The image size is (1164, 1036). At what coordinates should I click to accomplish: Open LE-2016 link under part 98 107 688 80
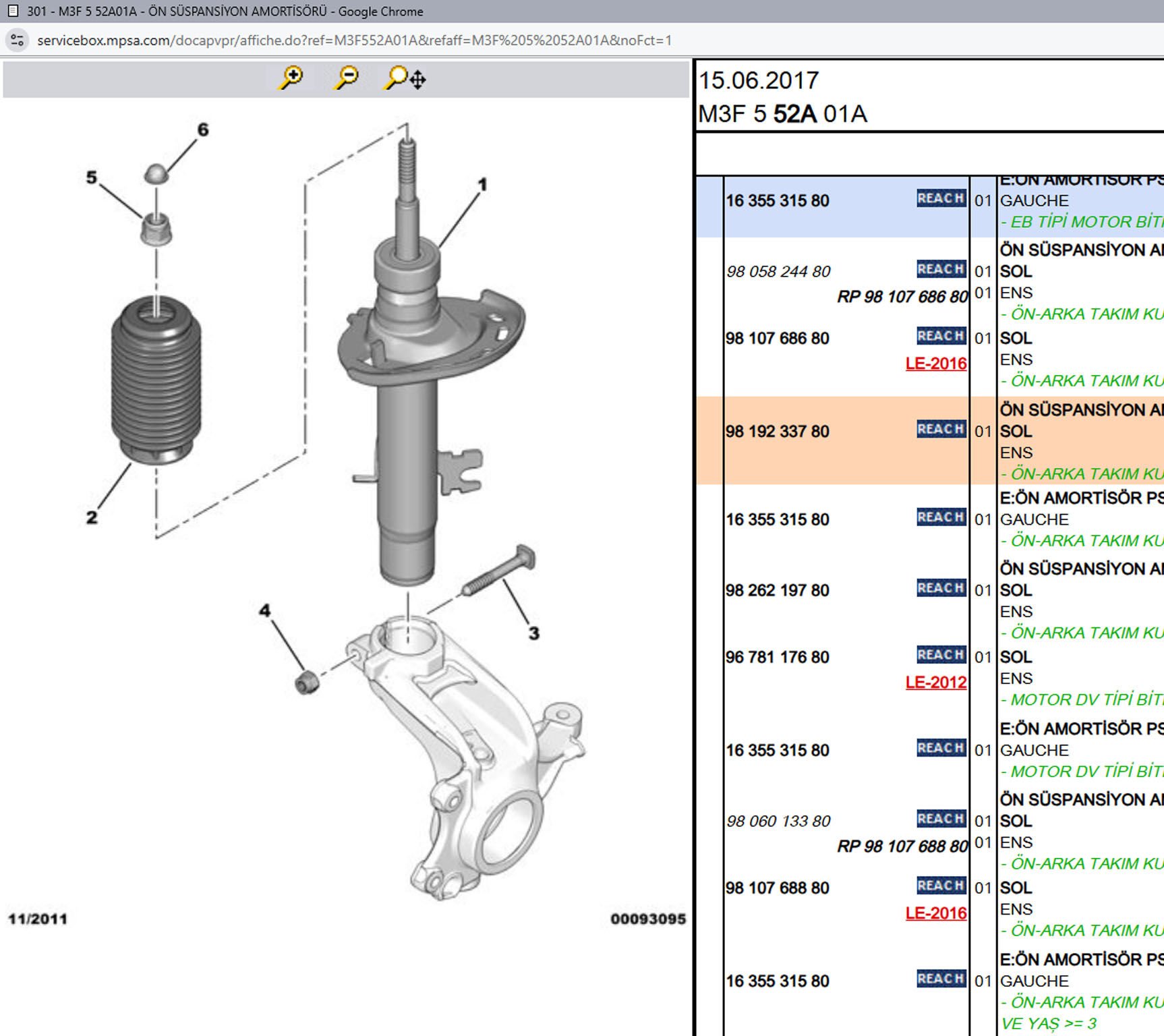click(x=936, y=913)
